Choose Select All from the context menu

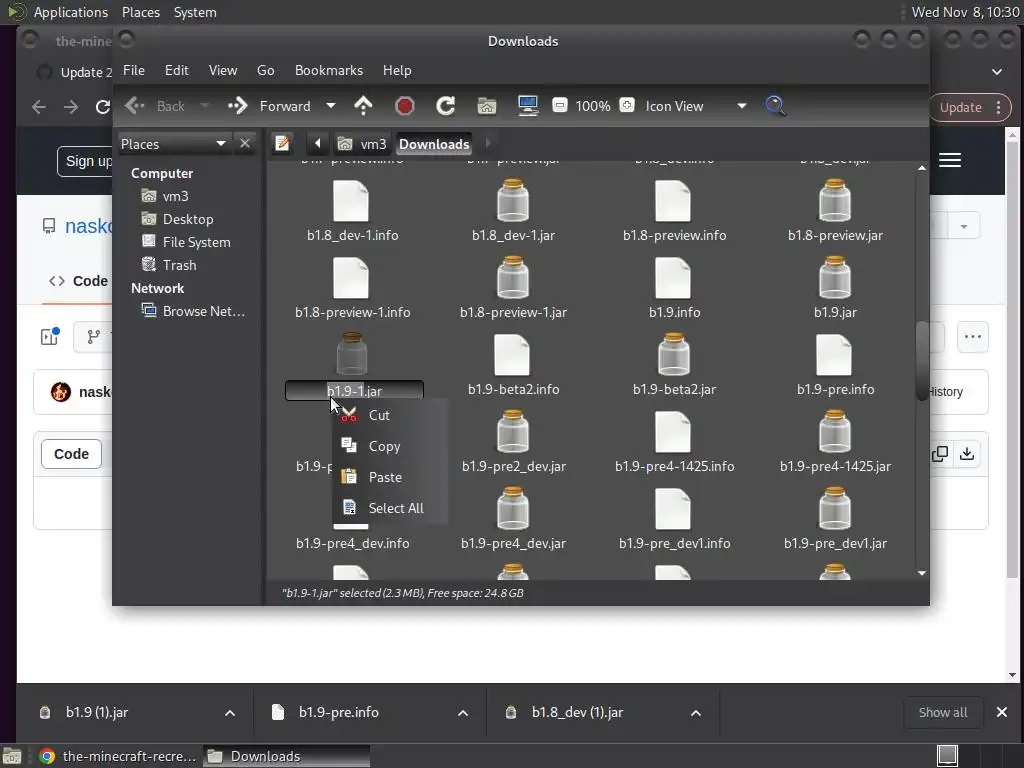pos(391,507)
